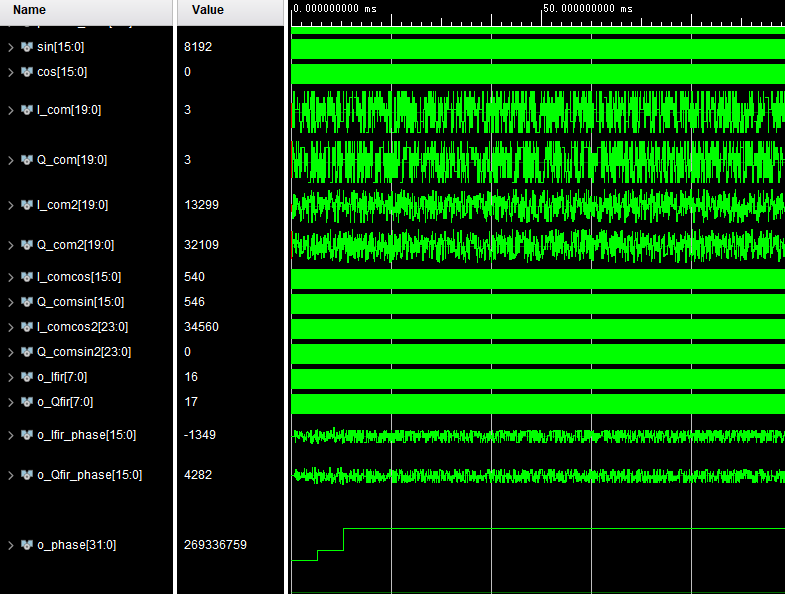Screen dimensions: 785x594
Task: Click value 546 of Q_comsin
Action: click(x=194, y=302)
